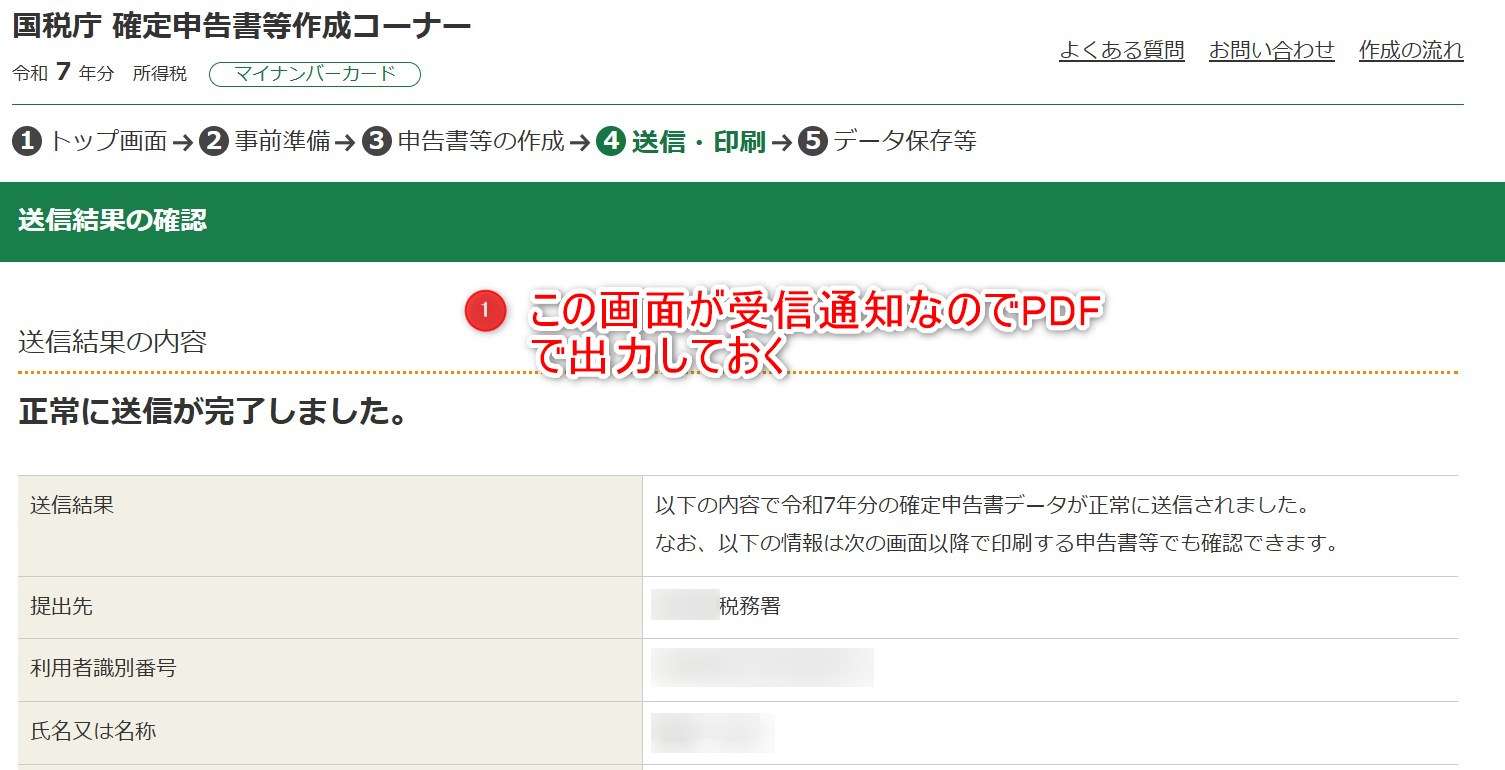
Task: Select the 申告書等の作成 step label
Action: (481, 142)
